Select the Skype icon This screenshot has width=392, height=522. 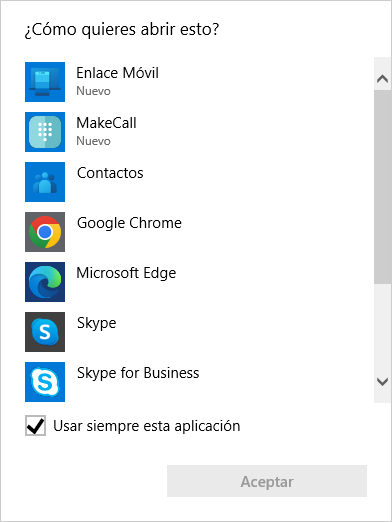45,332
